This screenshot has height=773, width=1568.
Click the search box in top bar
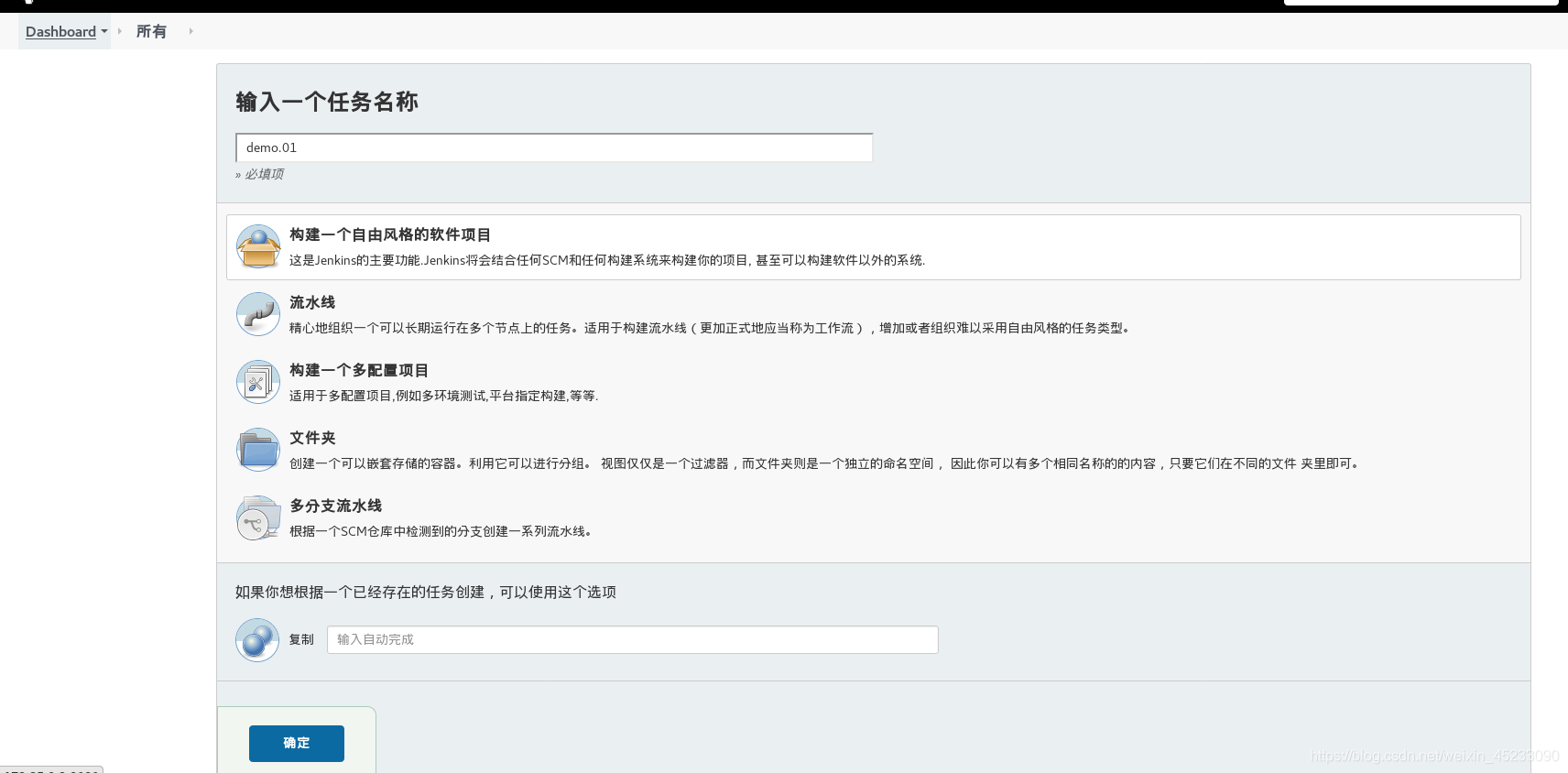pyautogui.click(x=1421, y=3)
